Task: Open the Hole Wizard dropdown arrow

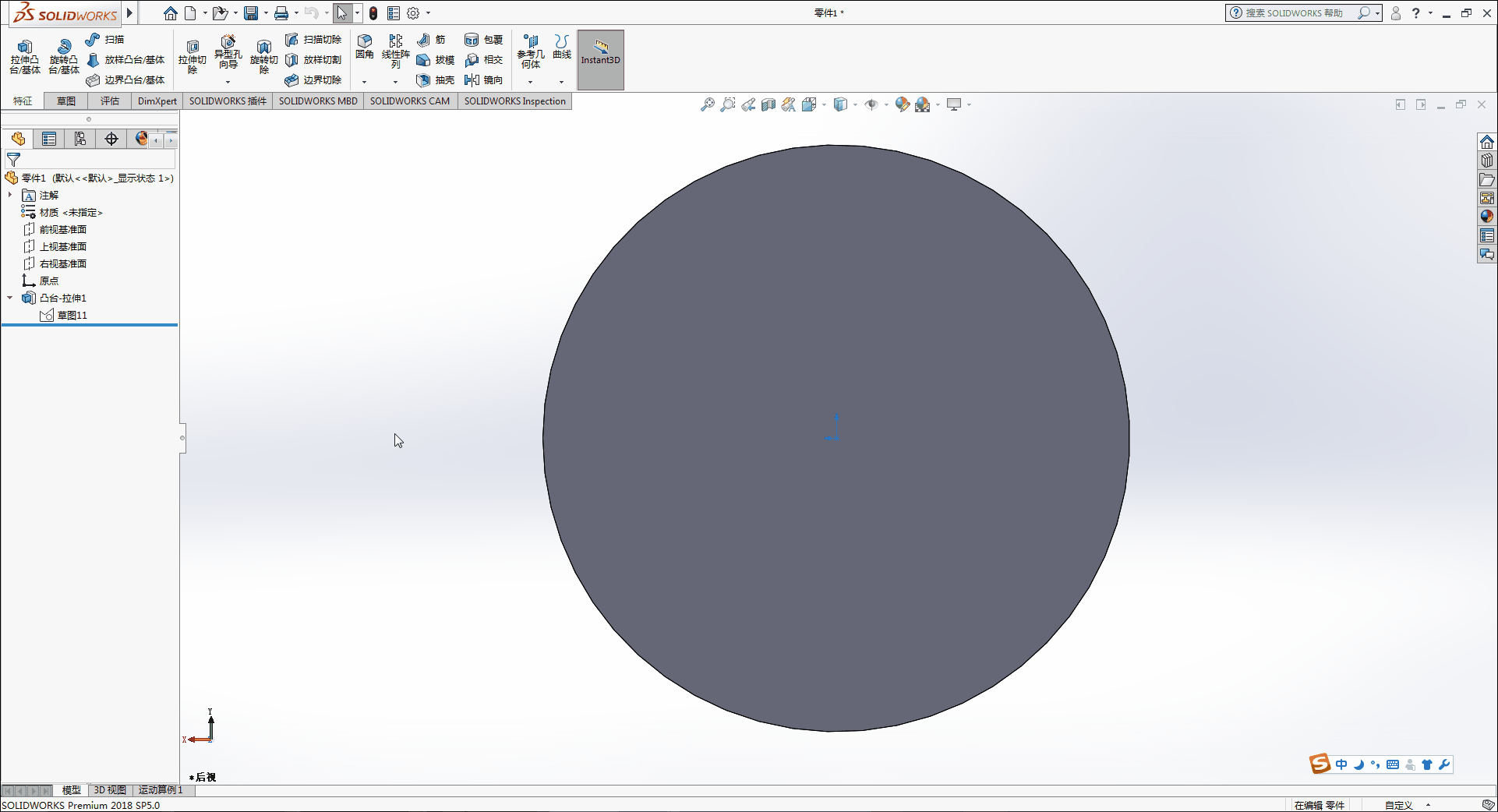Action: coord(228,82)
